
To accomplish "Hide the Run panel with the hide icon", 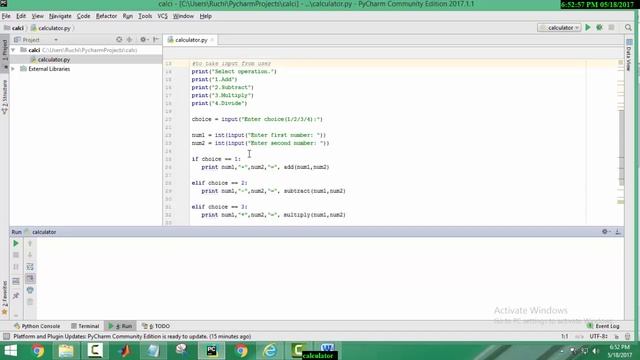I will 618,232.
